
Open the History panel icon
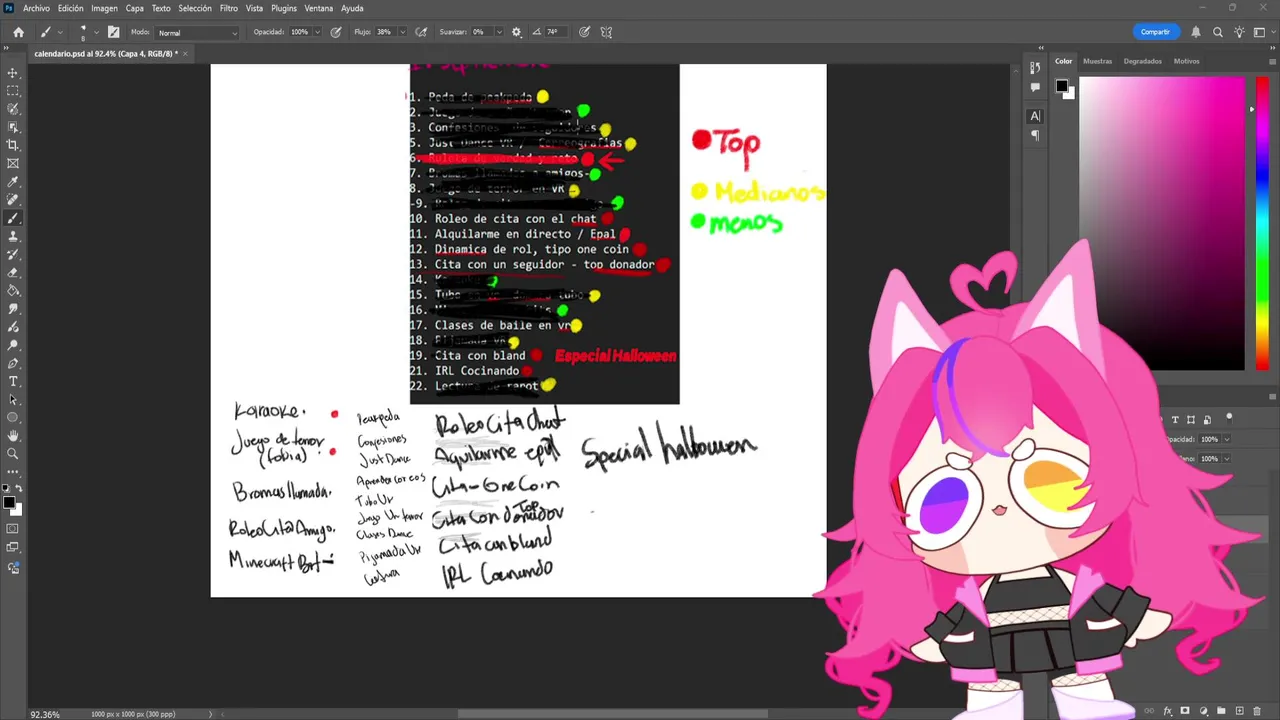(x=1035, y=68)
